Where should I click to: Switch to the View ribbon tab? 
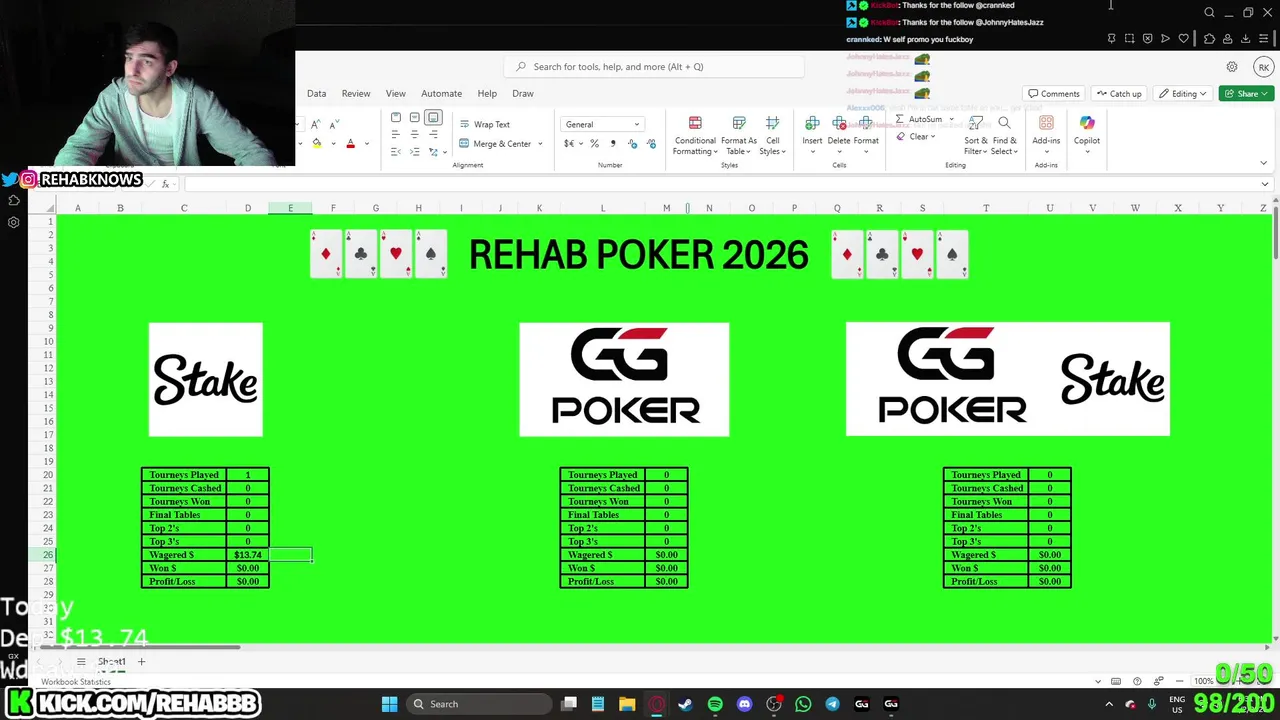click(396, 93)
